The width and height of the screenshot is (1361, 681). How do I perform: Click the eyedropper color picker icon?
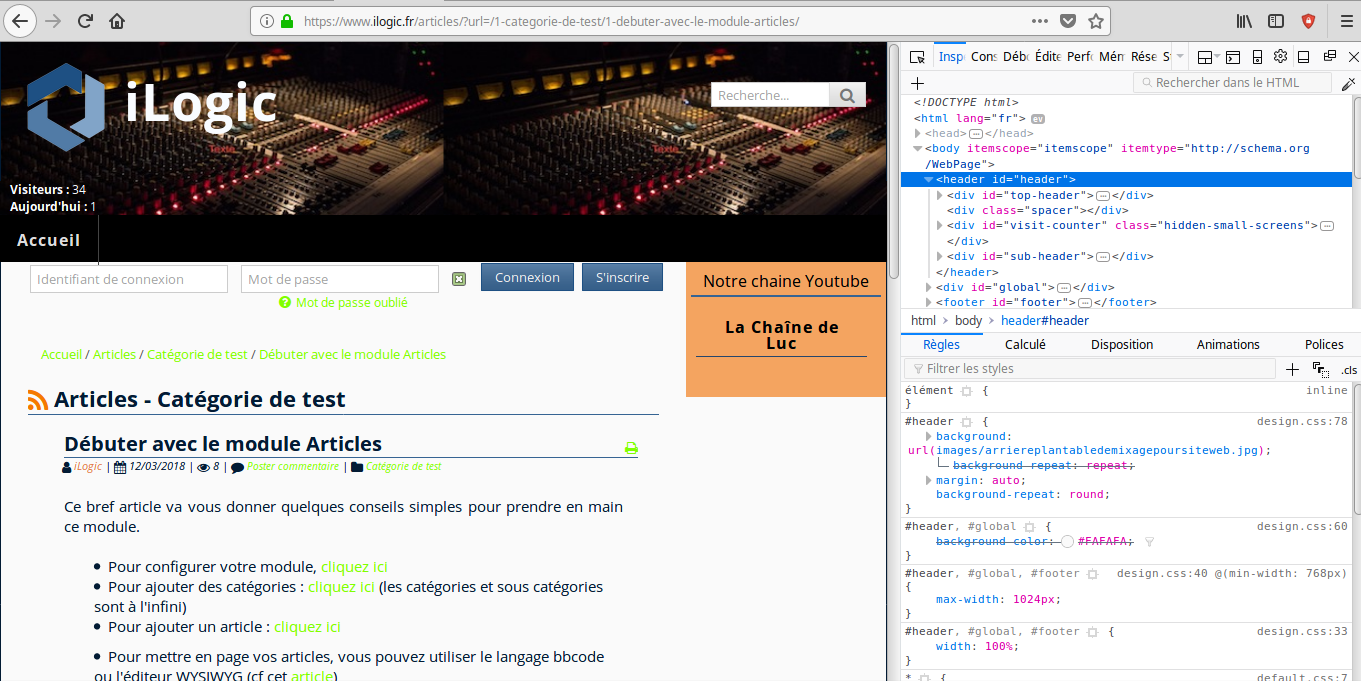pos(1348,84)
